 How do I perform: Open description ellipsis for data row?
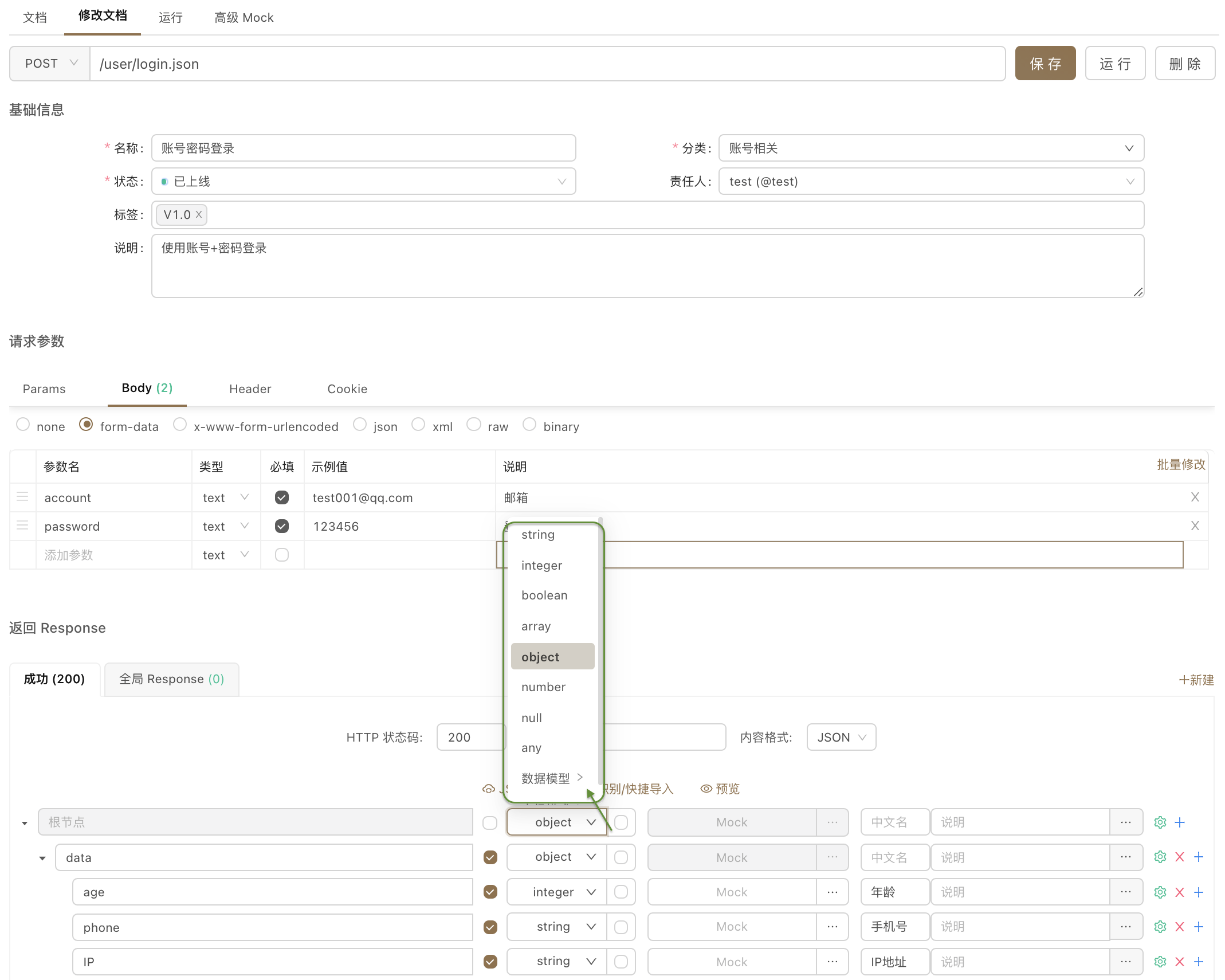[x=1125, y=857]
